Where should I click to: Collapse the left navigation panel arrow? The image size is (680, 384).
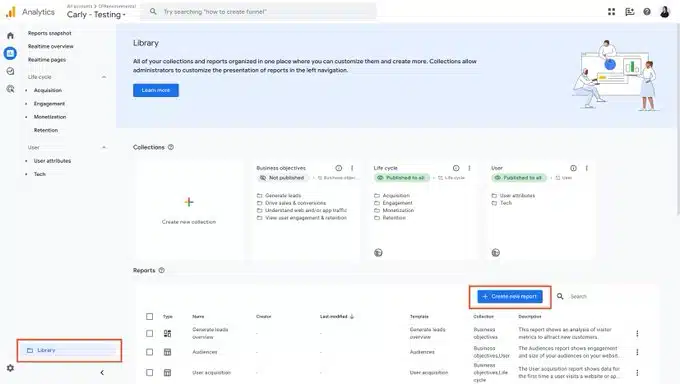click(102, 372)
